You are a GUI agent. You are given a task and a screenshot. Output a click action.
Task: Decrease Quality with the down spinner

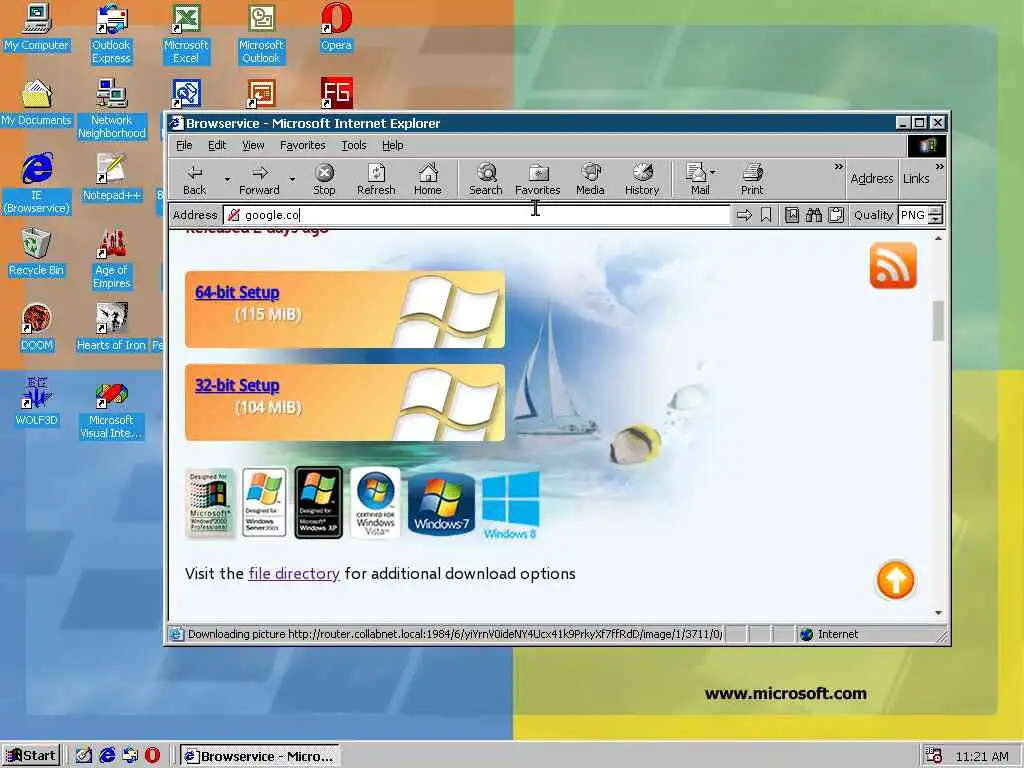[935, 219]
